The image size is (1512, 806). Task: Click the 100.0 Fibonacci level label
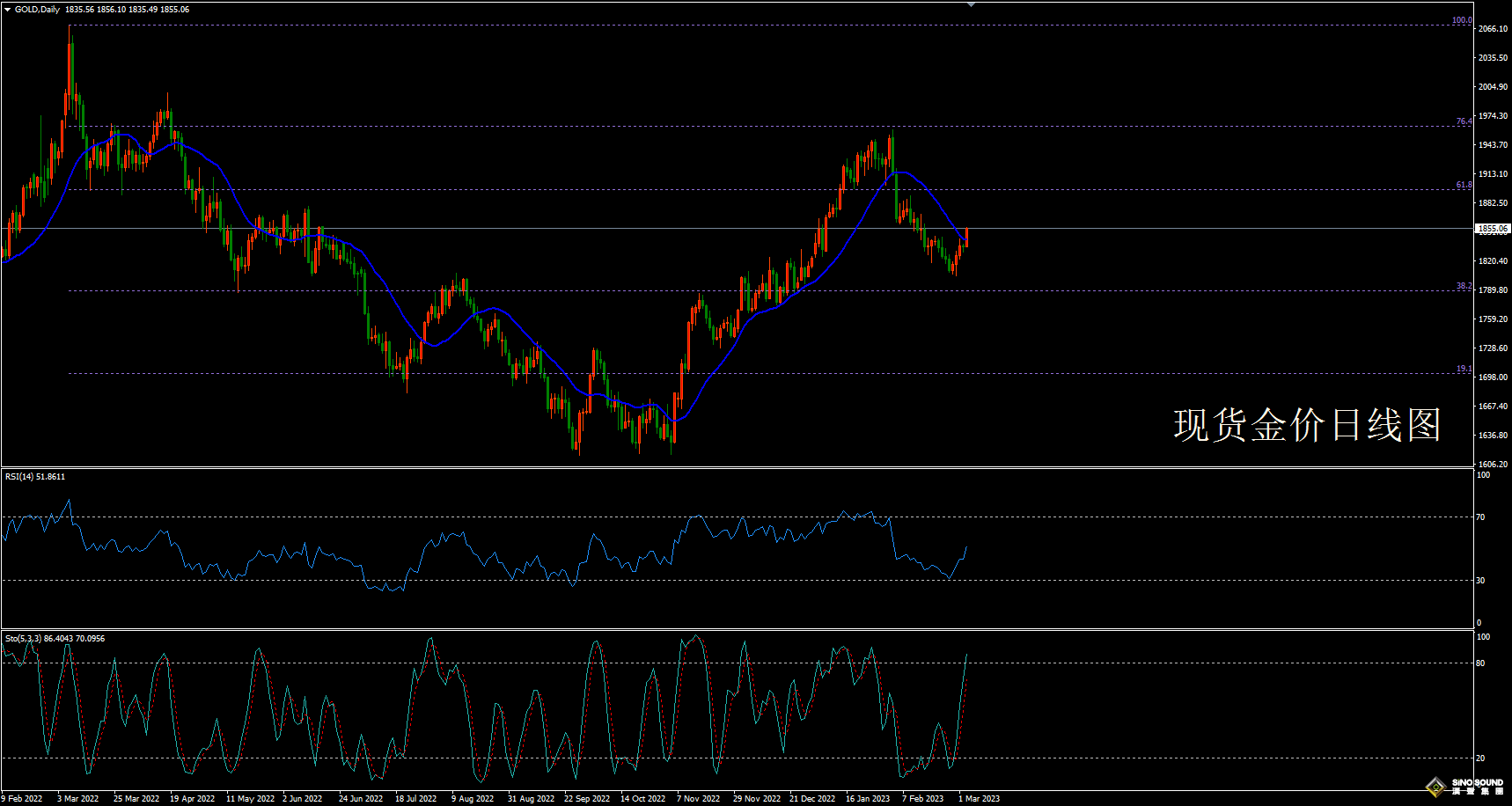pyautogui.click(x=1461, y=20)
